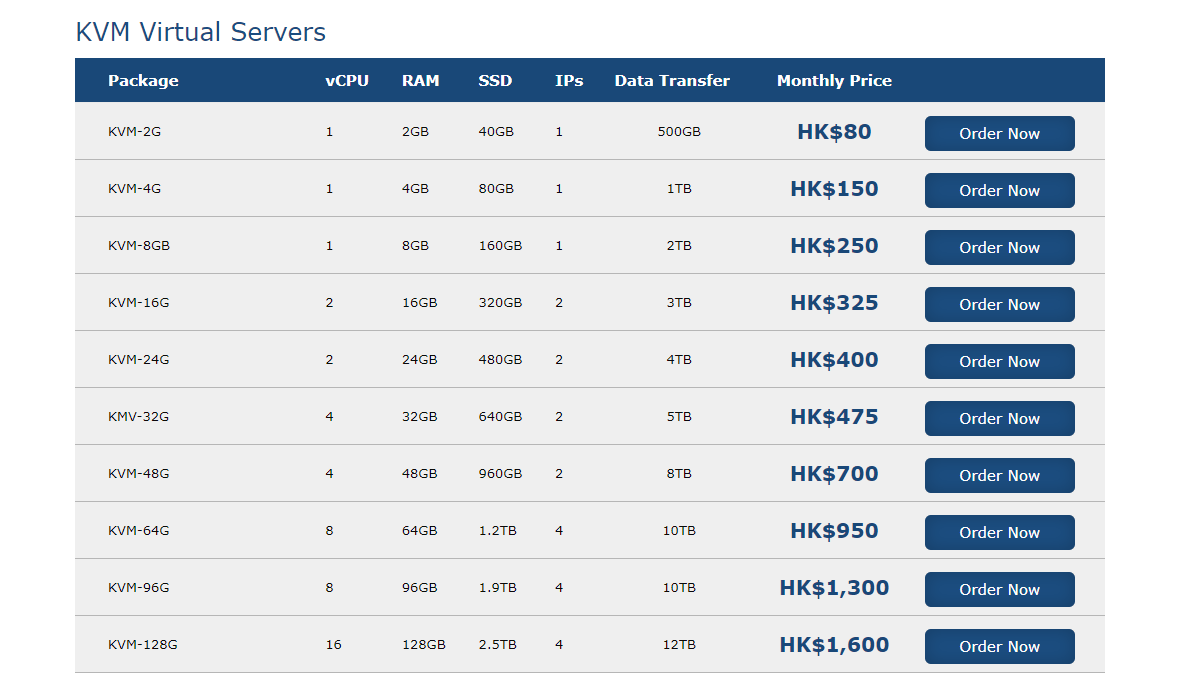Viewport: 1180px width, 690px height.
Task: Click the HK$475 price
Action: click(834, 417)
